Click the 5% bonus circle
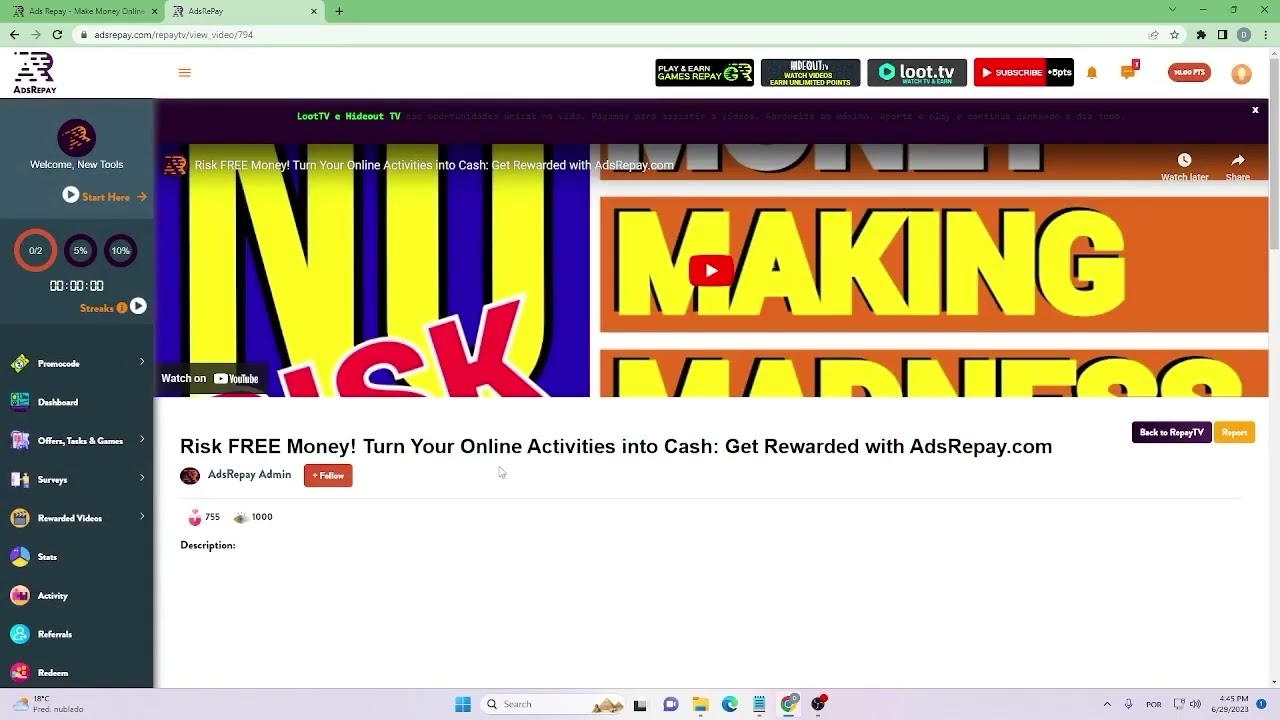Image resolution: width=1280 pixels, height=720 pixels. 80,250
